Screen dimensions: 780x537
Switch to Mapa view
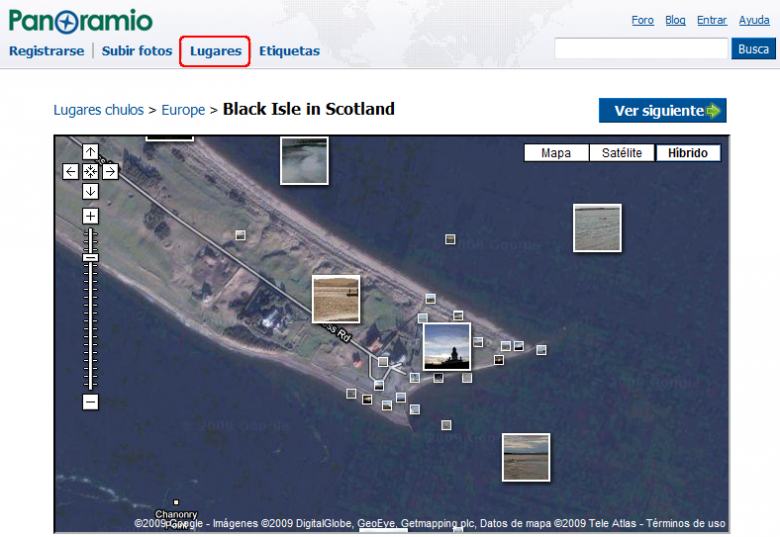pos(556,153)
